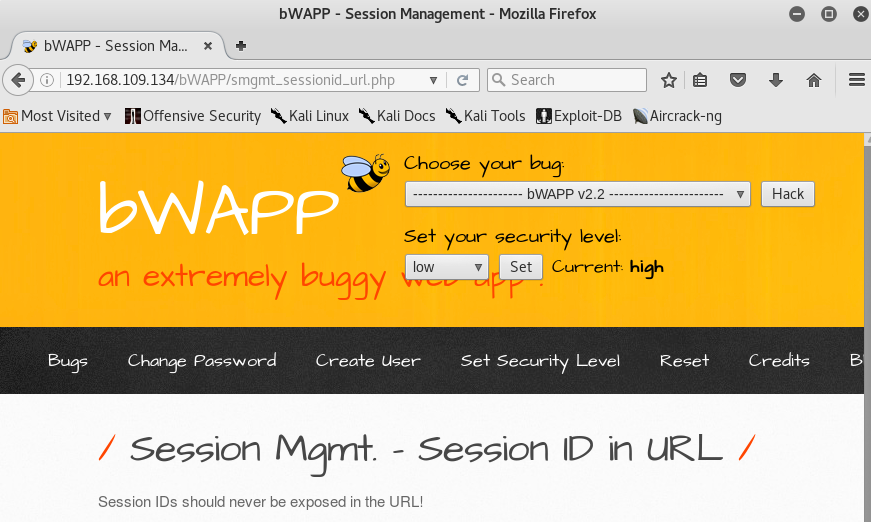Viewport: 871px width, 522px height.
Task: Open Credits in the navigation bar
Action: pos(779,361)
